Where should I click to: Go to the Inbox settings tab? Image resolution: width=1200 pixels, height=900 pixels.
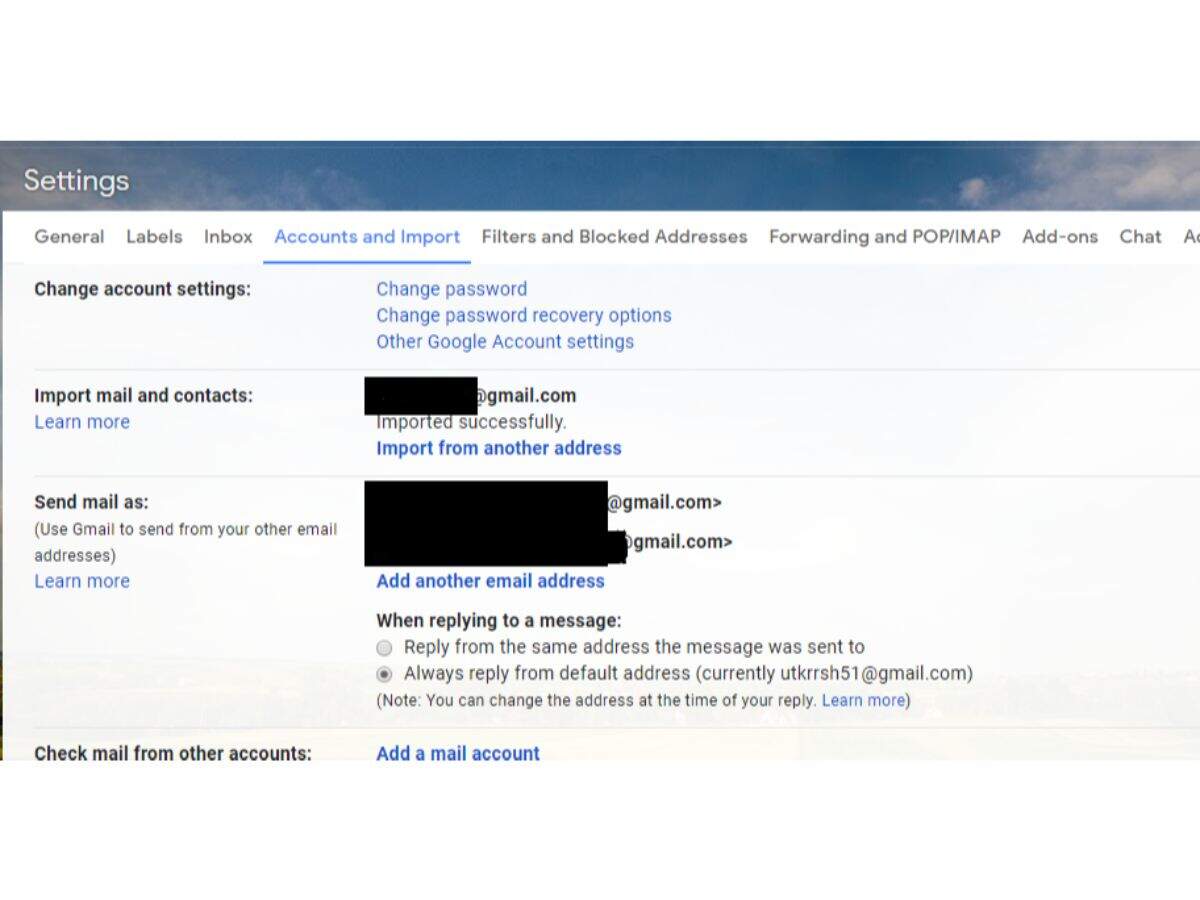(228, 237)
